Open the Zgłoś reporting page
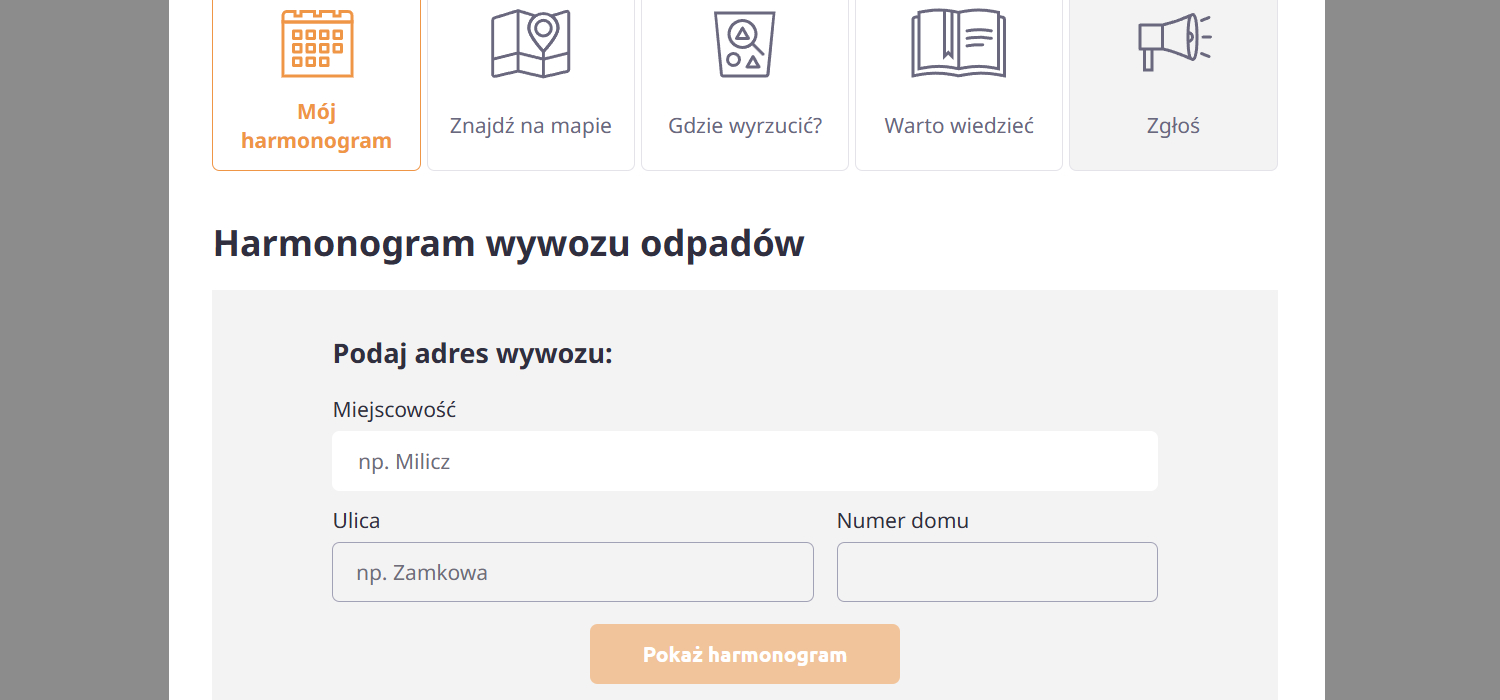Screen dimensions: 1500x700 1172,125
